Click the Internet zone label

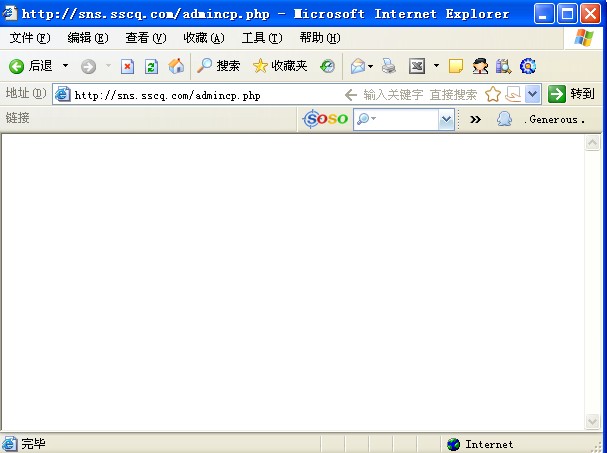click(489, 444)
